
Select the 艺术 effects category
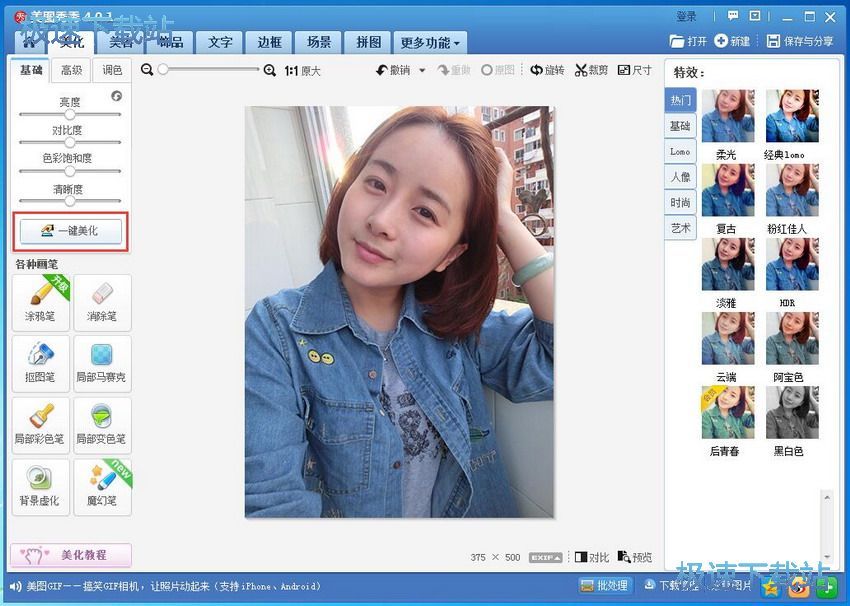[x=680, y=228]
